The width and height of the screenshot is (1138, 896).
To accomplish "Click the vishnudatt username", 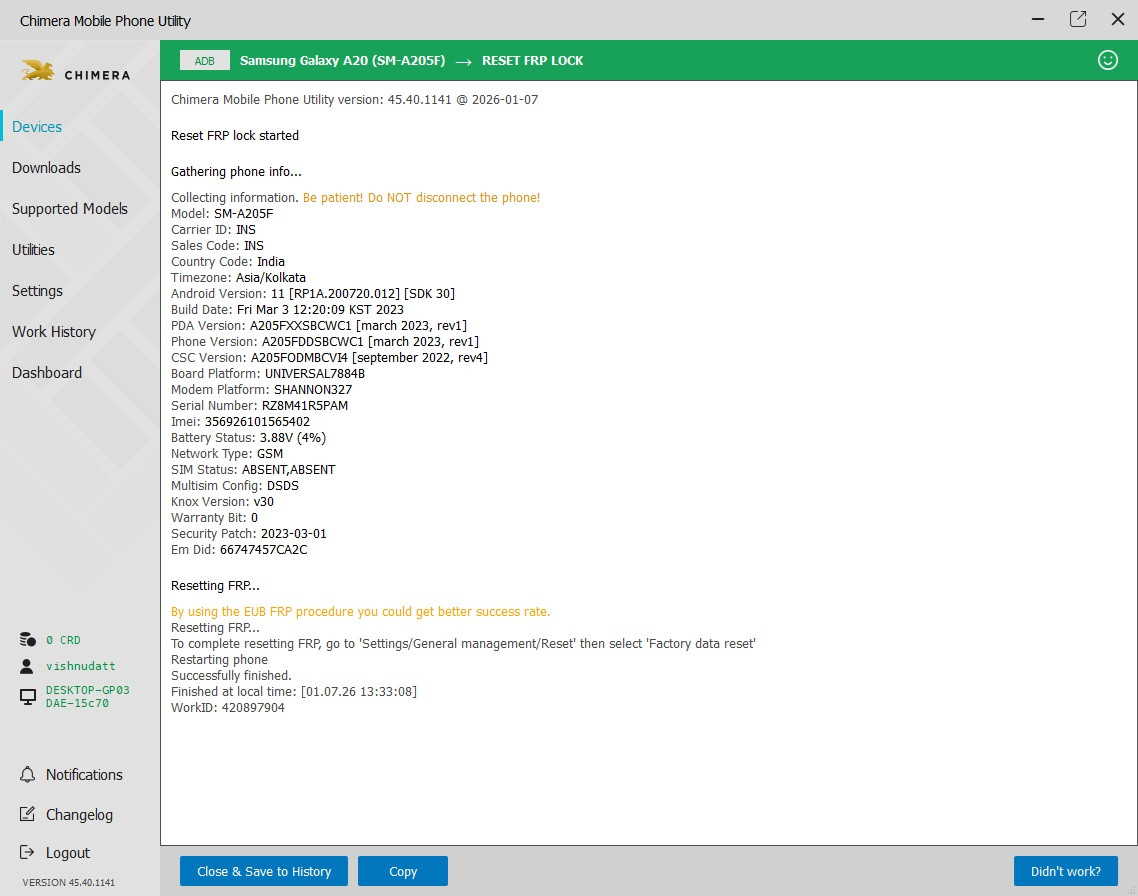I will pos(81,666).
